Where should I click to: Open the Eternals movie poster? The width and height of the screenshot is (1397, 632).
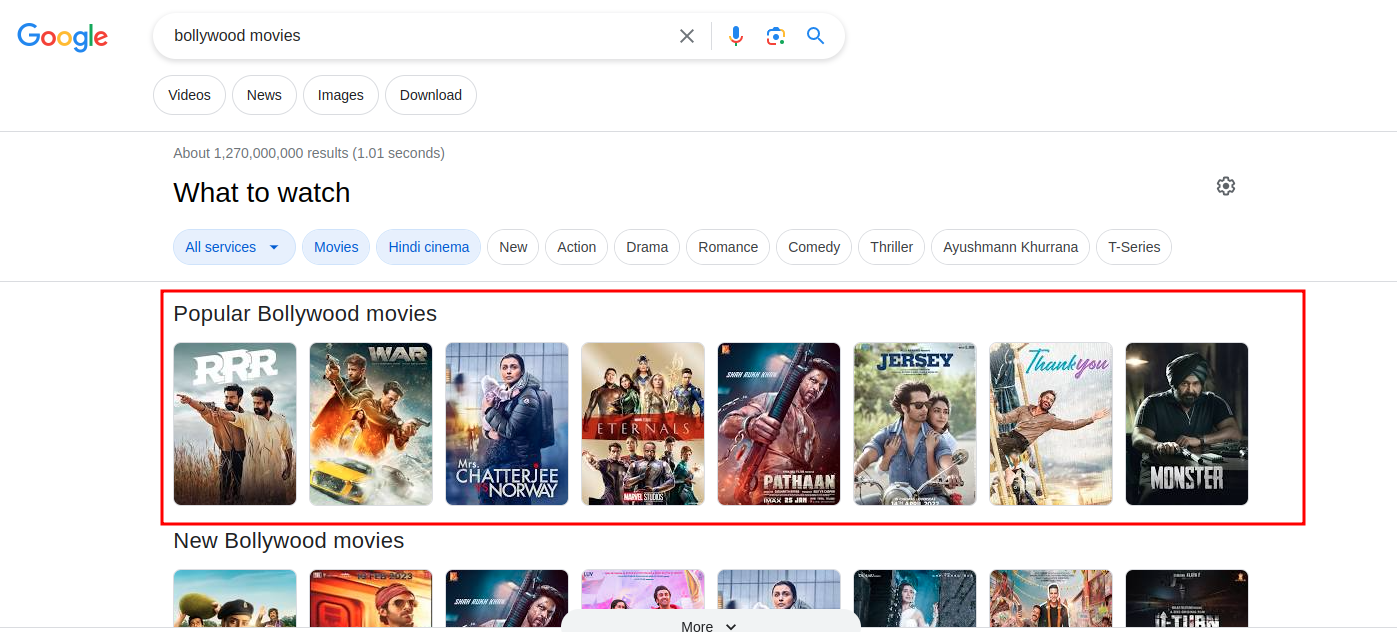(643, 424)
